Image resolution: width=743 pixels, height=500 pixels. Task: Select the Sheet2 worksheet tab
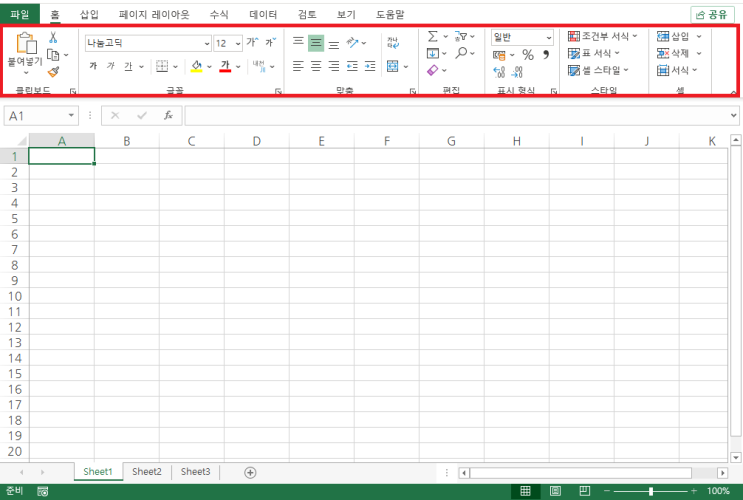coord(146,472)
